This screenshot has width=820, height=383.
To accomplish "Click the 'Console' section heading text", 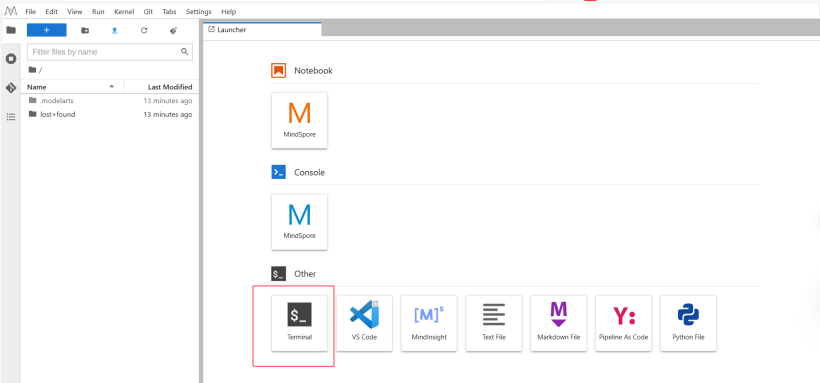I will click(x=310, y=172).
